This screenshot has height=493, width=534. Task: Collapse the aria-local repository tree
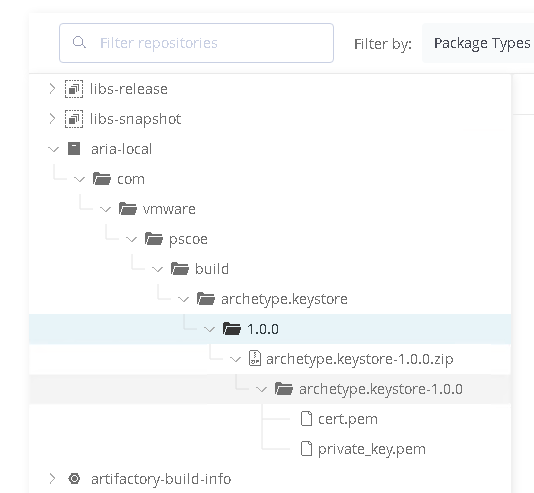coord(54,149)
